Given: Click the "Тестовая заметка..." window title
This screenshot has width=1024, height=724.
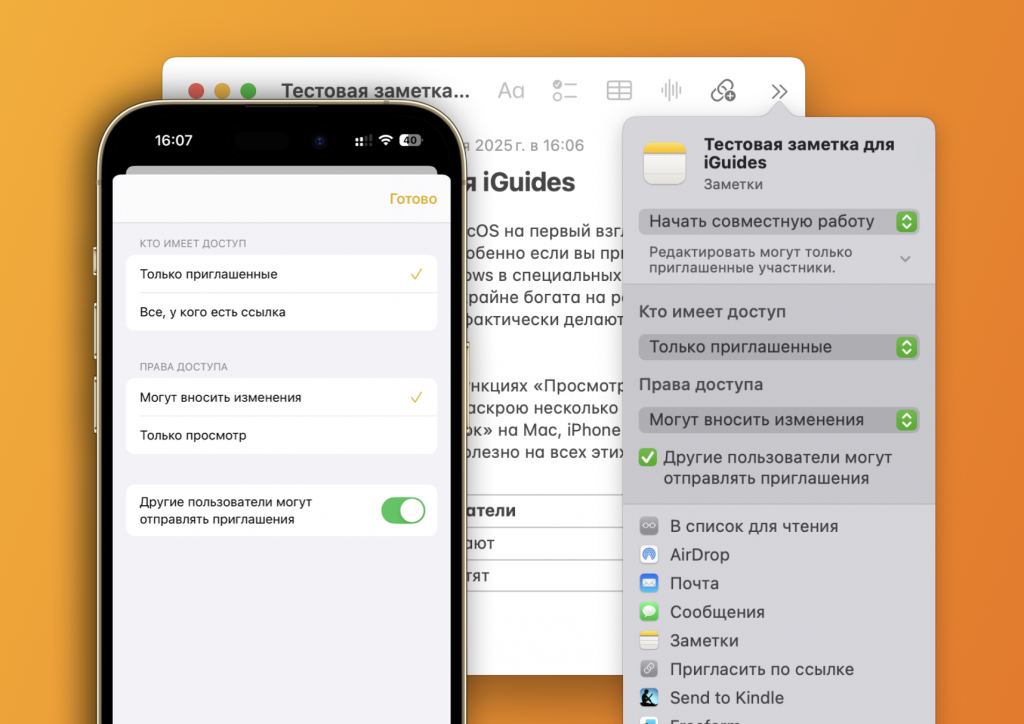Looking at the screenshot, I should pos(376,91).
